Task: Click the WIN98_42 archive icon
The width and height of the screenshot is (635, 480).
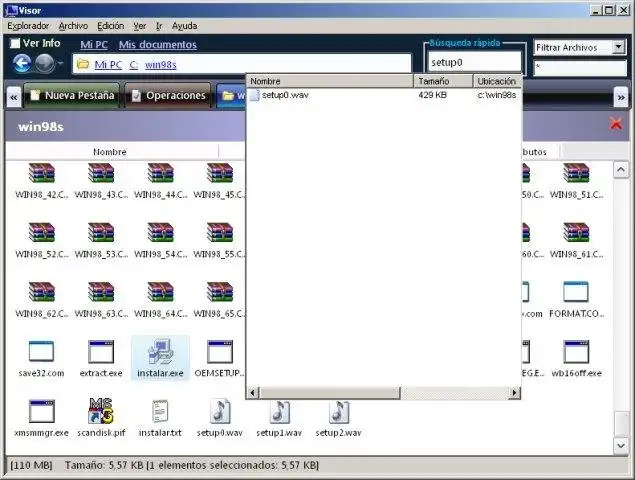Action: pos(41,173)
